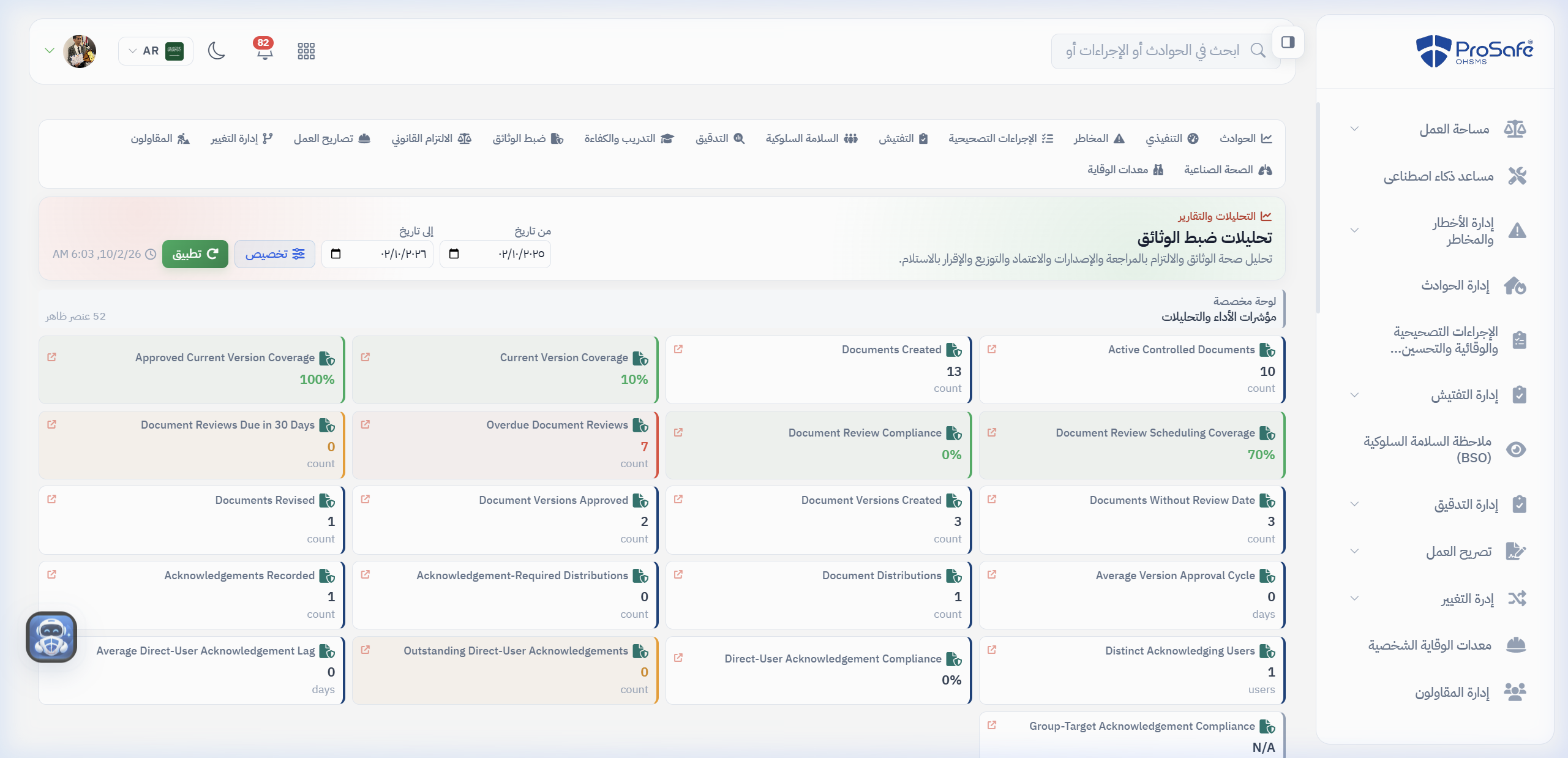
Task: Open calendar picker in the 'إلى تاريخ' field
Action: click(336, 253)
